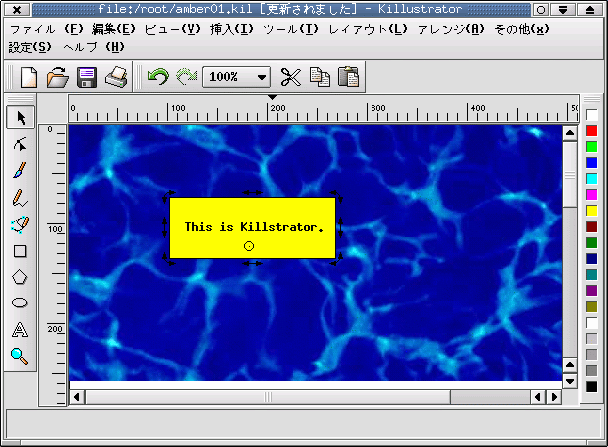This screenshot has height=447, width=608.
Task: Open the ファイル (F) menu
Action: 47,29
